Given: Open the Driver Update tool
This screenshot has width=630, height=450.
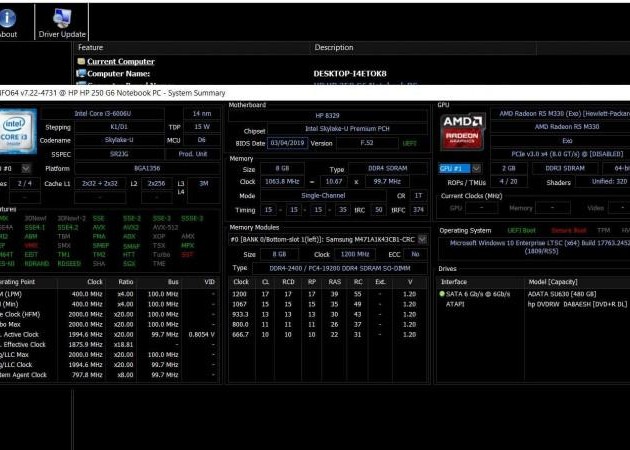Looking at the screenshot, I should click(62, 22).
